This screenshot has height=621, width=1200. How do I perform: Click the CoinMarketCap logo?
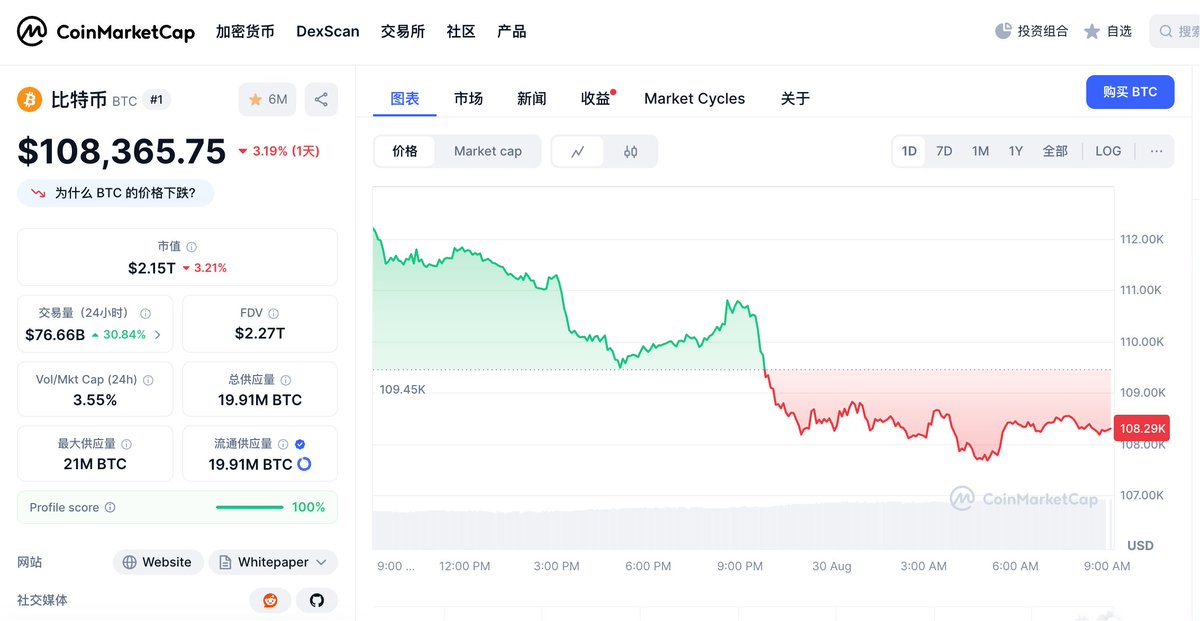pyautogui.click(x=106, y=32)
